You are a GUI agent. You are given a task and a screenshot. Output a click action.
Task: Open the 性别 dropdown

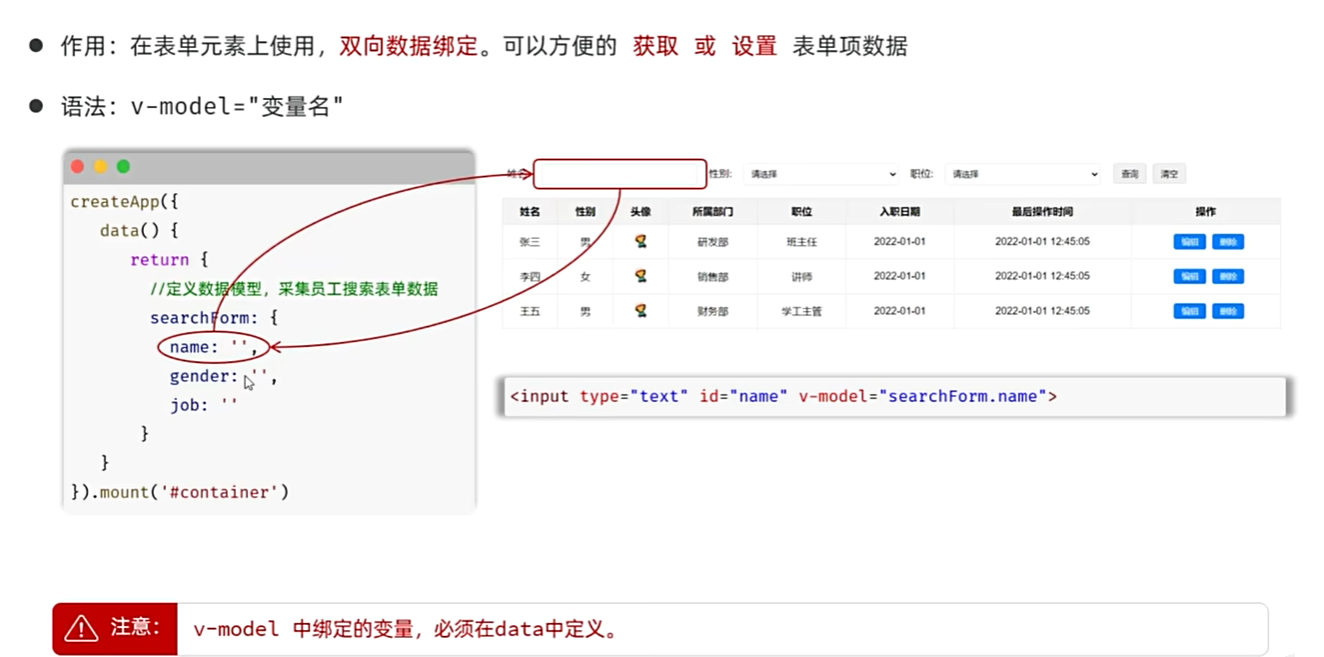coord(822,174)
